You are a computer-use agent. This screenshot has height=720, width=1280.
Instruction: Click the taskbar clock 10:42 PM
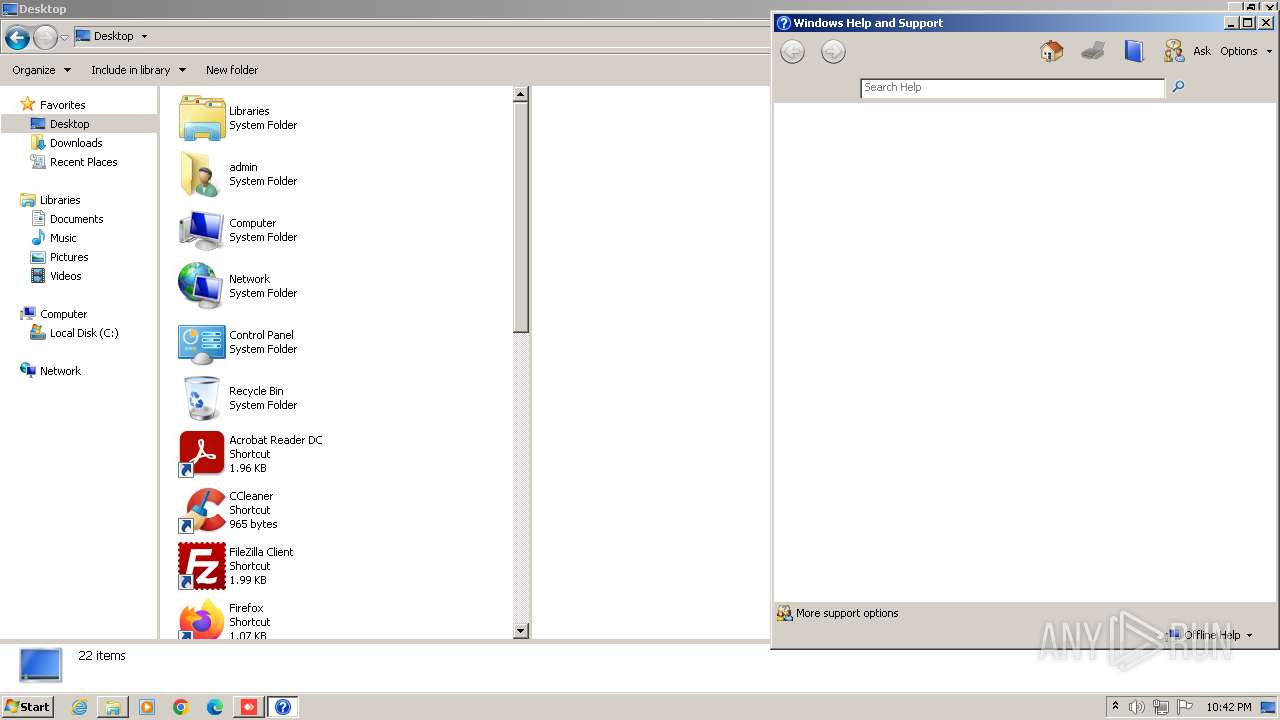coord(1229,707)
